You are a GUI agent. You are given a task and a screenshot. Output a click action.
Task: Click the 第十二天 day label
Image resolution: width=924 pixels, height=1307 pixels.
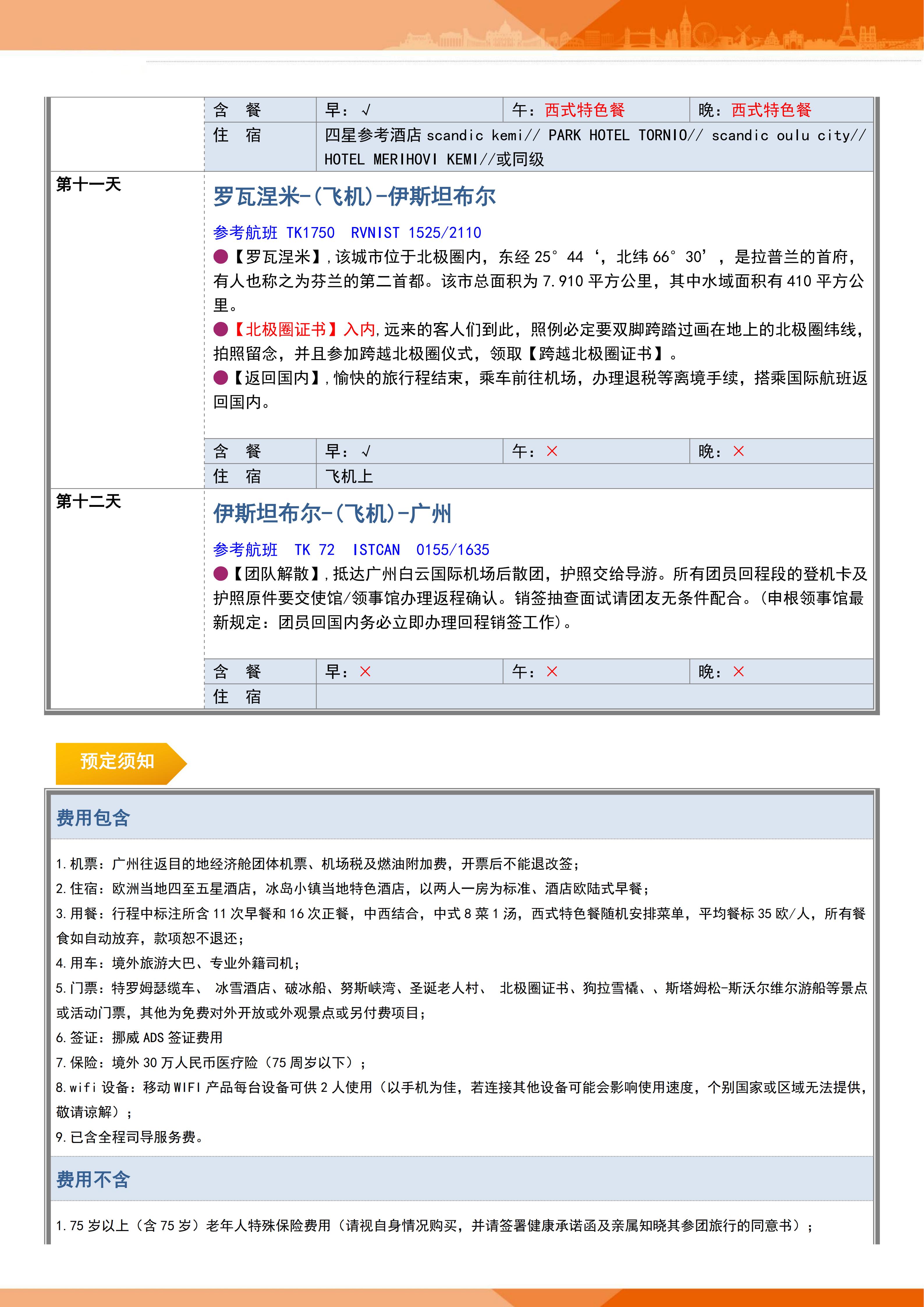click(88, 502)
